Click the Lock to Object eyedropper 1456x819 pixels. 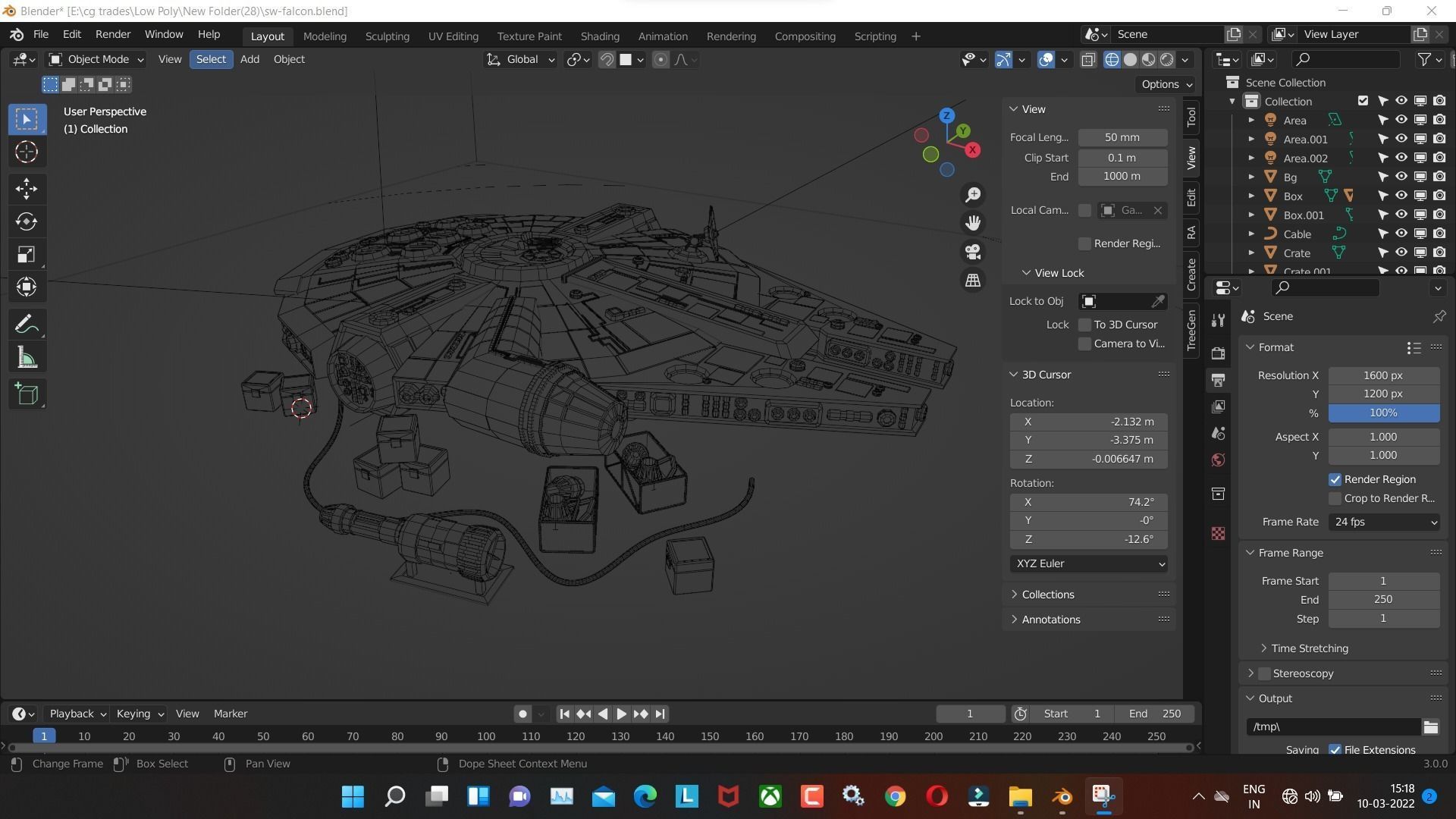[x=1158, y=301]
